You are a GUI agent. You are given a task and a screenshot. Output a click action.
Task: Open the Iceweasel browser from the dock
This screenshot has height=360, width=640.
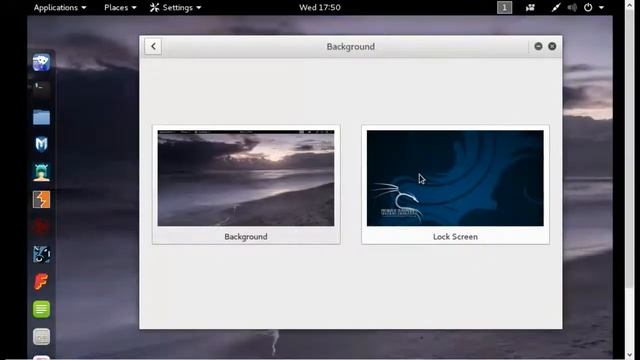click(41, 62)
